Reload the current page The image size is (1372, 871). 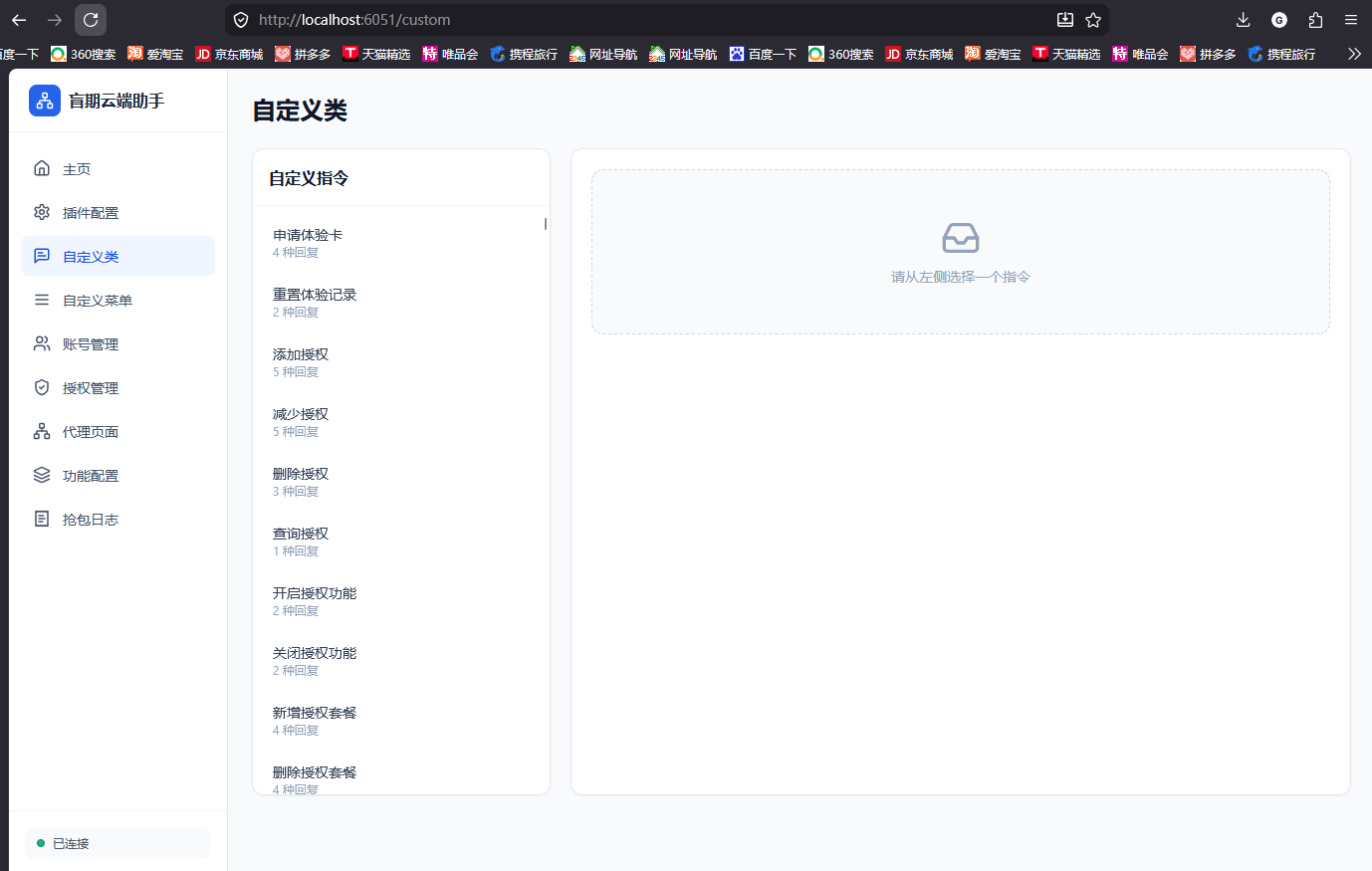[91, 20]
